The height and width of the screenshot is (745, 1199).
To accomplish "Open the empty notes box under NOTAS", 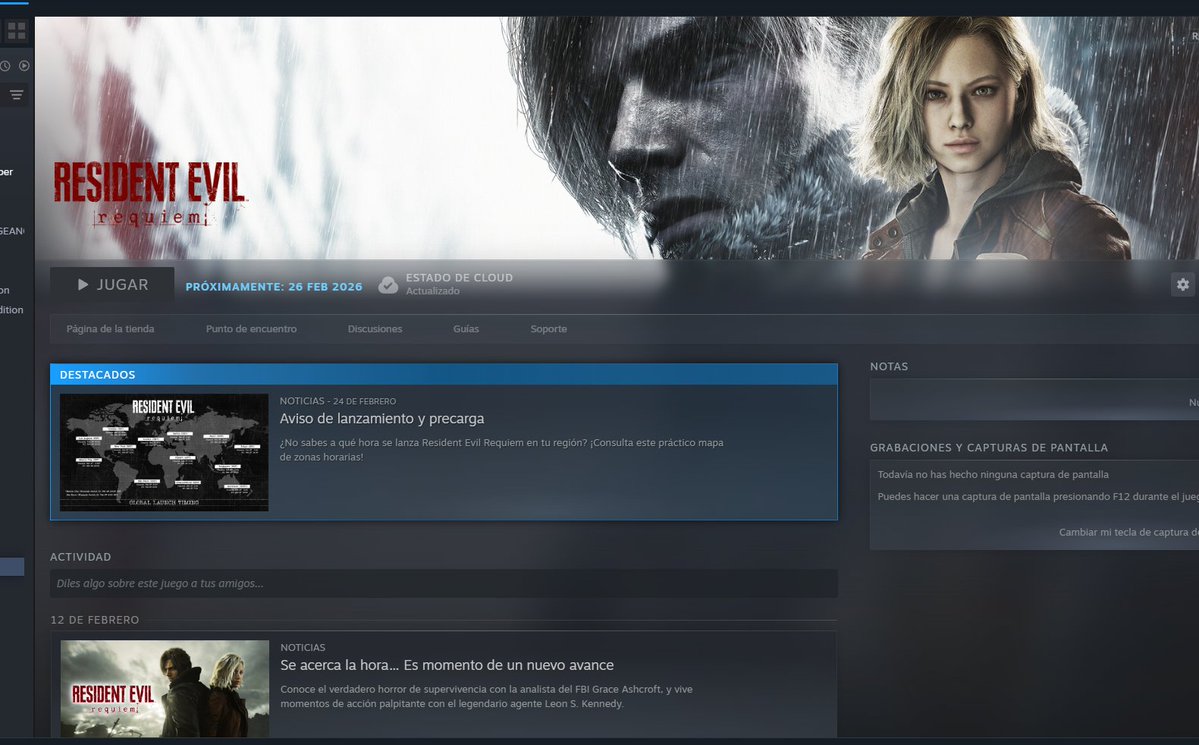I will (x=1034, y=400).
